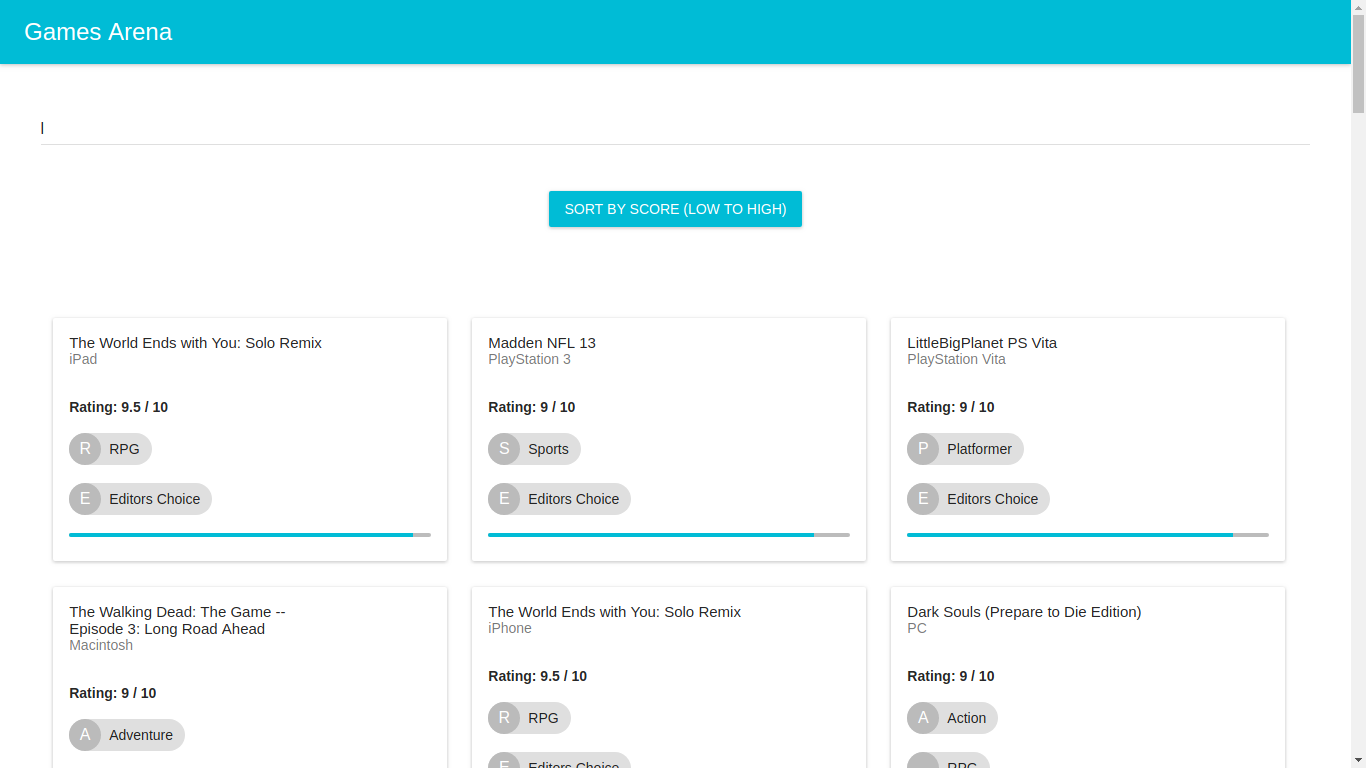
Task: Click Rating 9.5 / 10 on iPad Solo Remix card
Action: (119, 407)
